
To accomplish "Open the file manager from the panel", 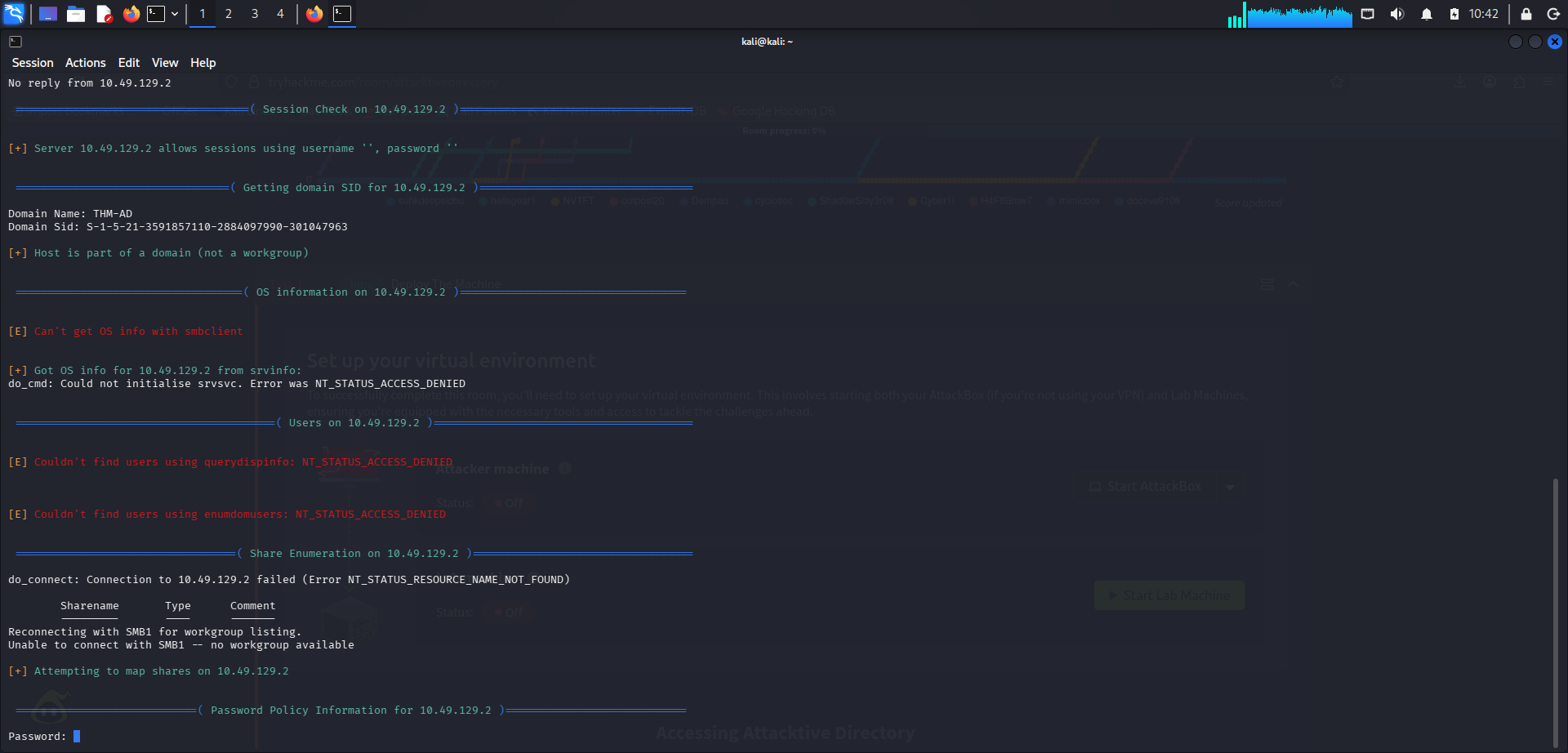I will [76, 14].
